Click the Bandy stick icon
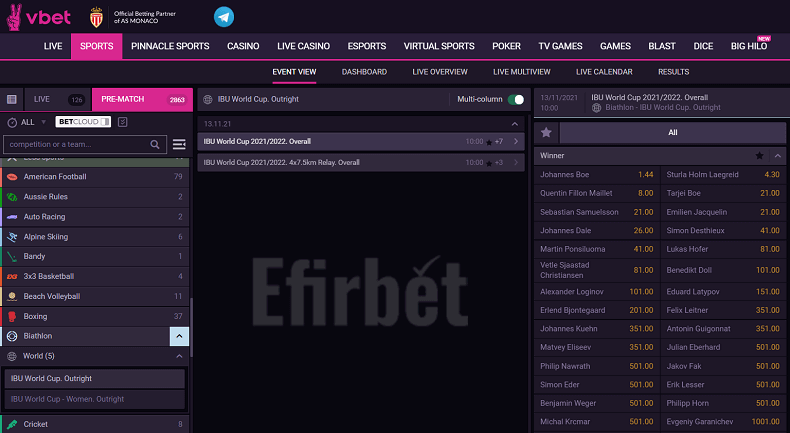 12,257
